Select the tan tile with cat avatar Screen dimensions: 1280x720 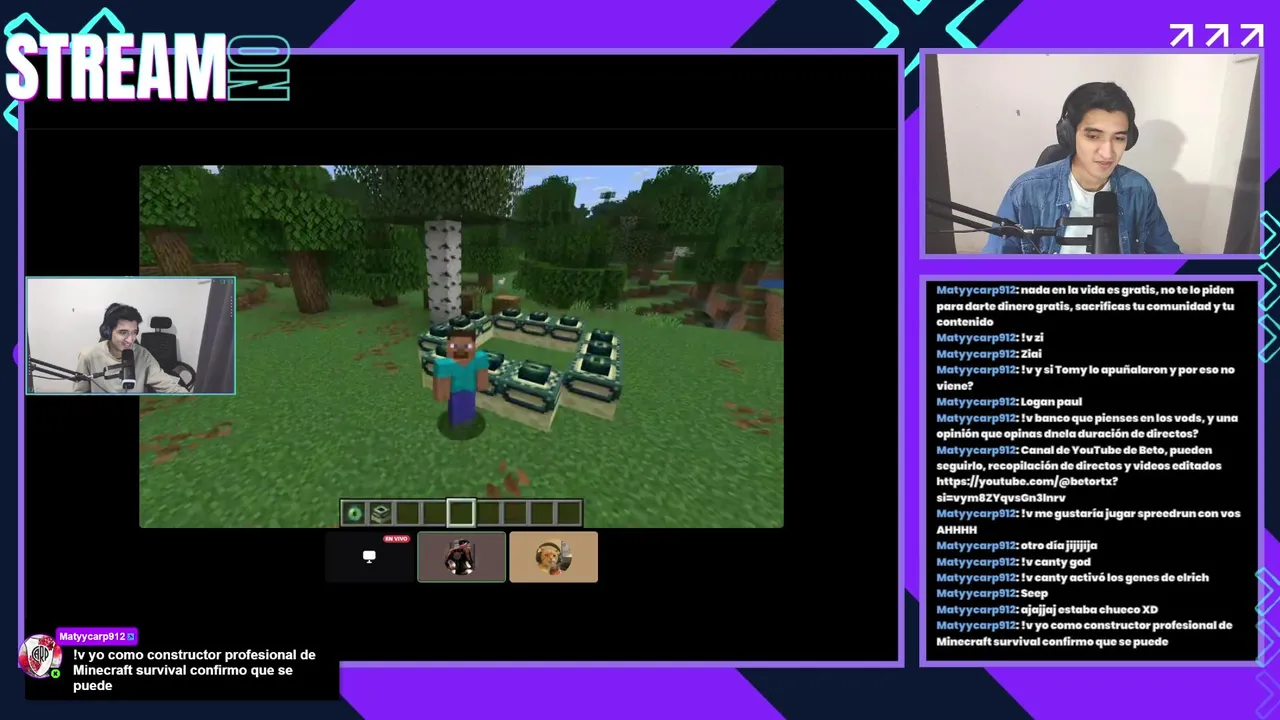(553, 557)
